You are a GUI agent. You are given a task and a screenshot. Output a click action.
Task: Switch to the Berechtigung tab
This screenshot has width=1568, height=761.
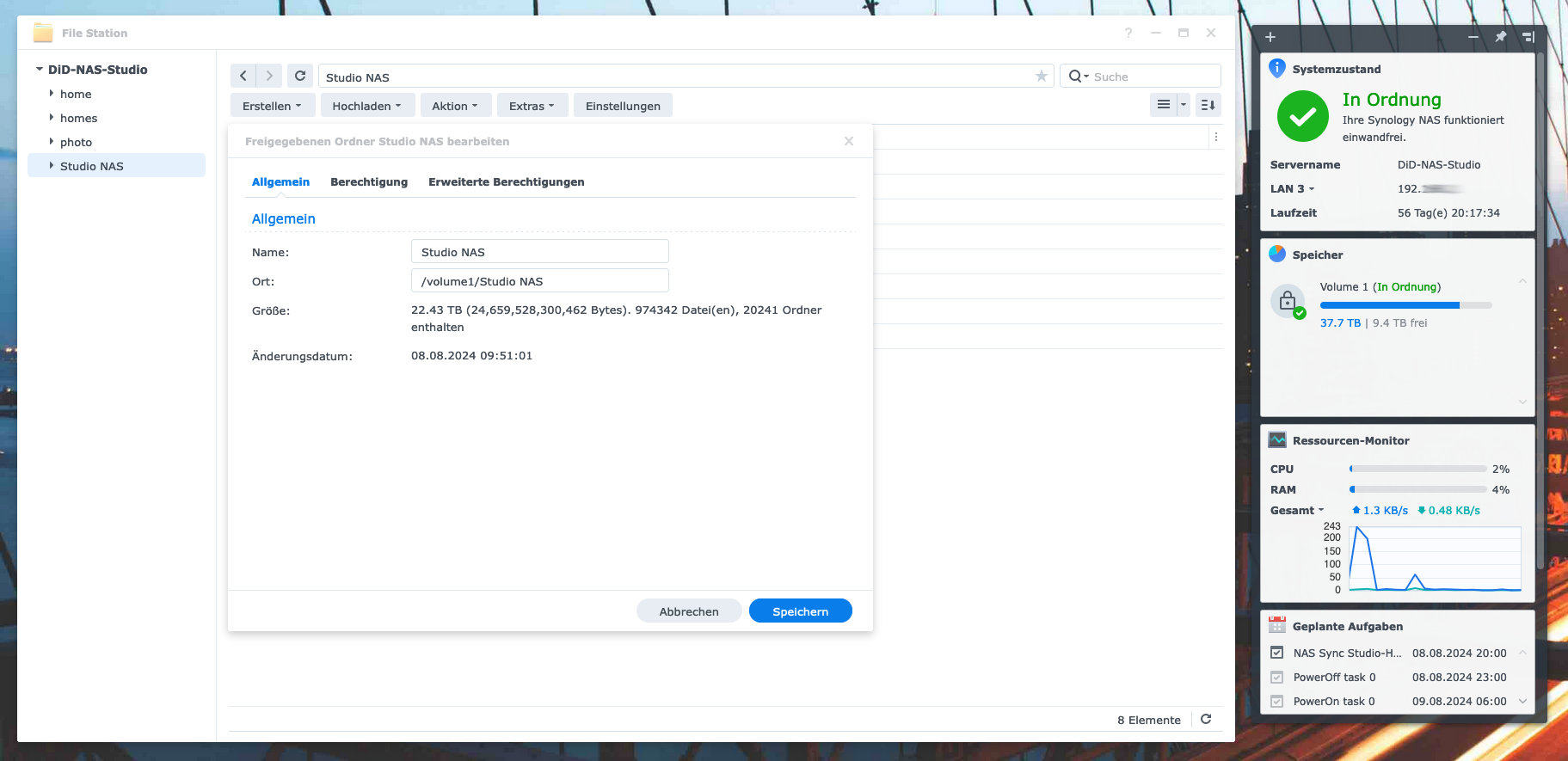tap(369, 181)
